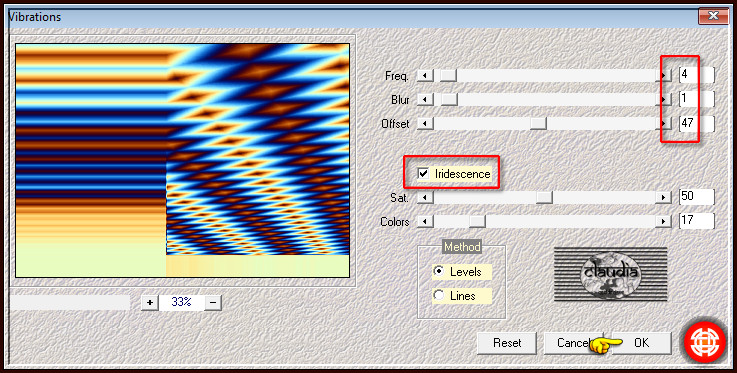Click the Colors slider thumb

coord(477,221)
